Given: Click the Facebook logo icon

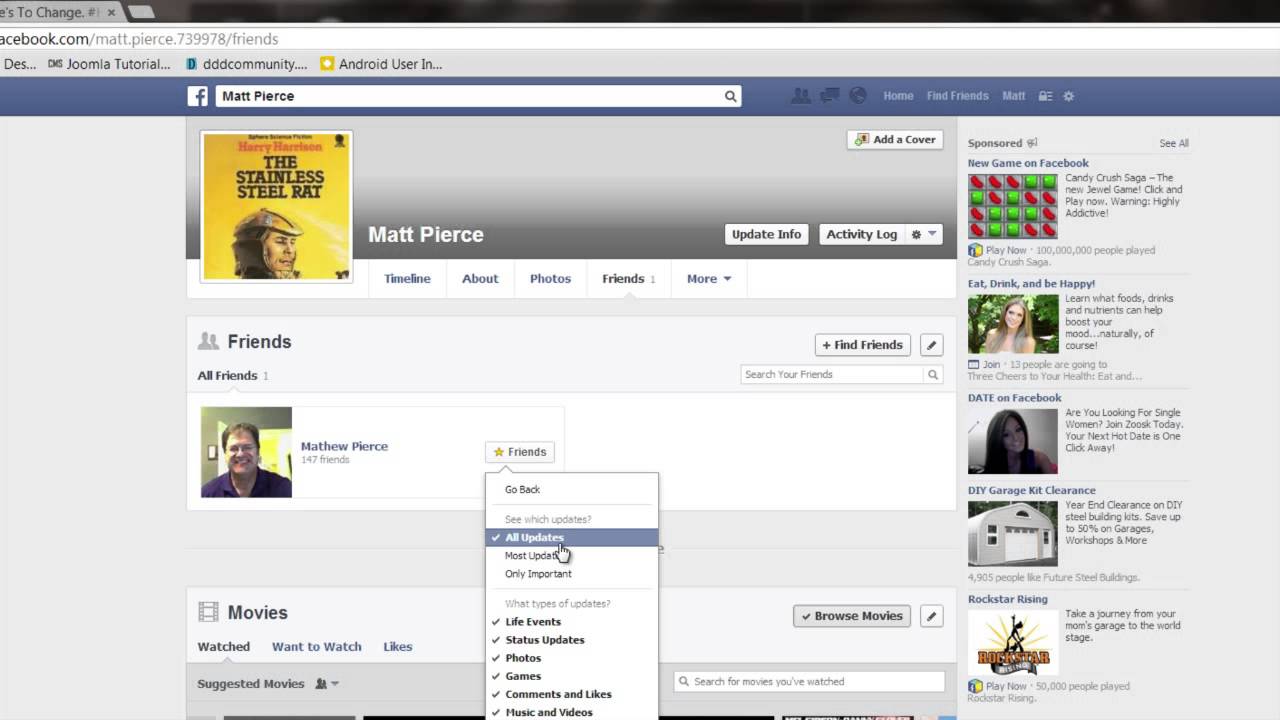Looking at the screenshot, I should coord(198,96).
